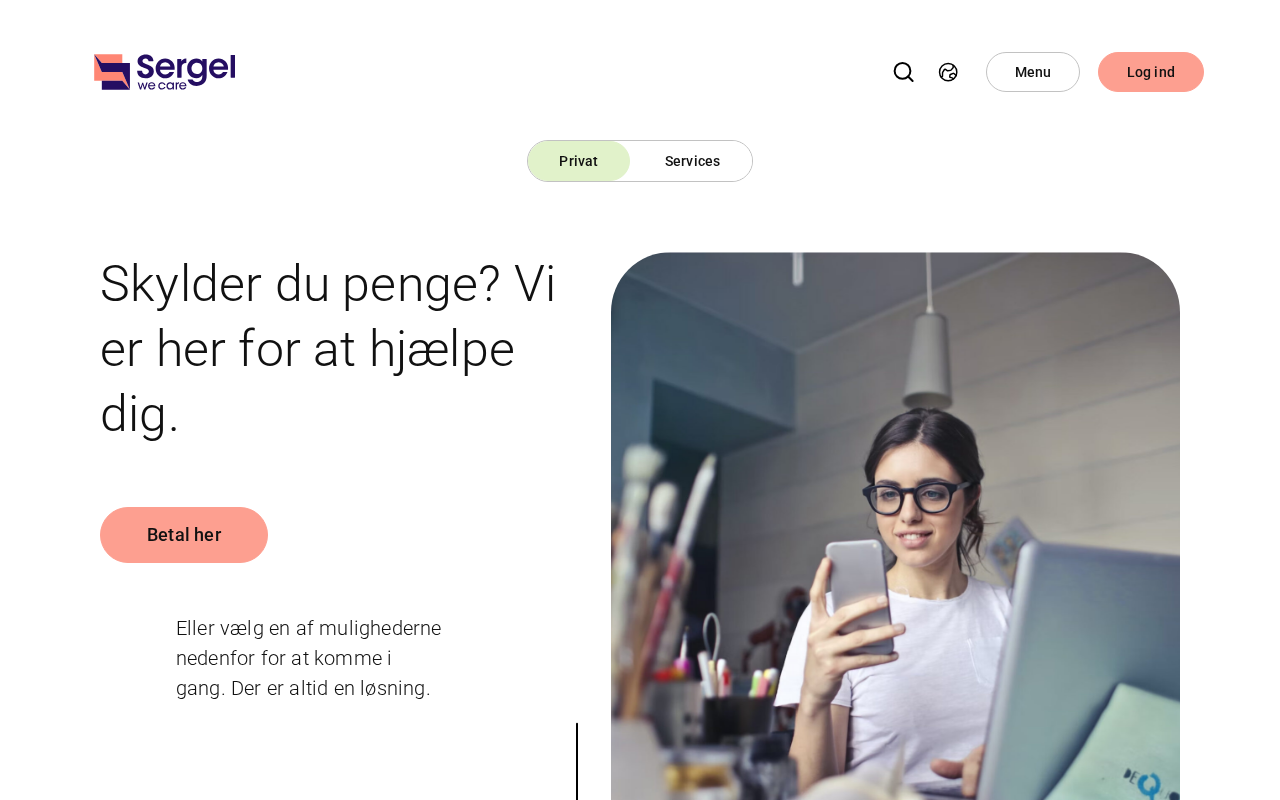Click the Betal her button

click(x=184, y=535)
